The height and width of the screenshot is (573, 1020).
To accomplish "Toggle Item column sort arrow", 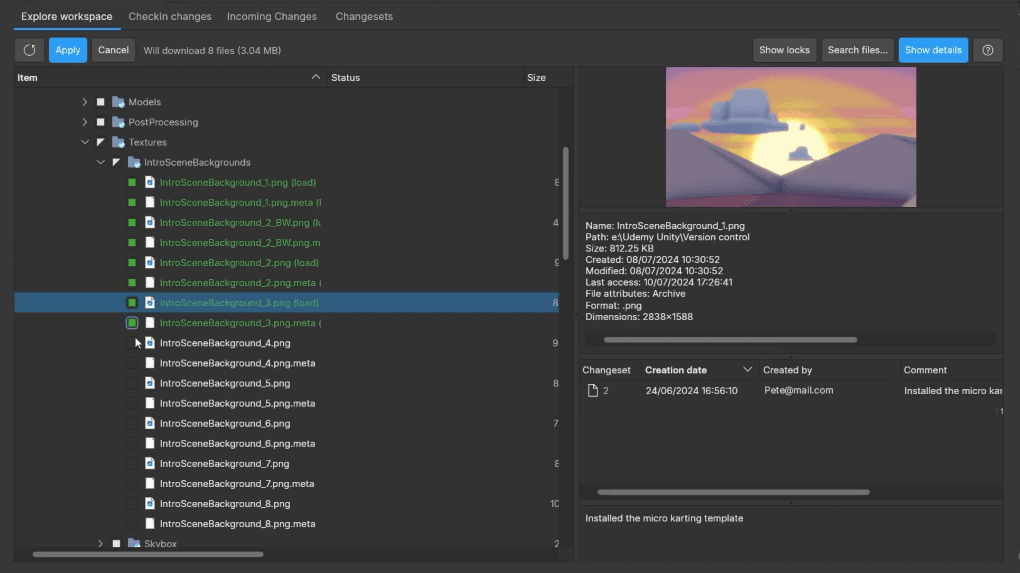I will pos(315,77).
